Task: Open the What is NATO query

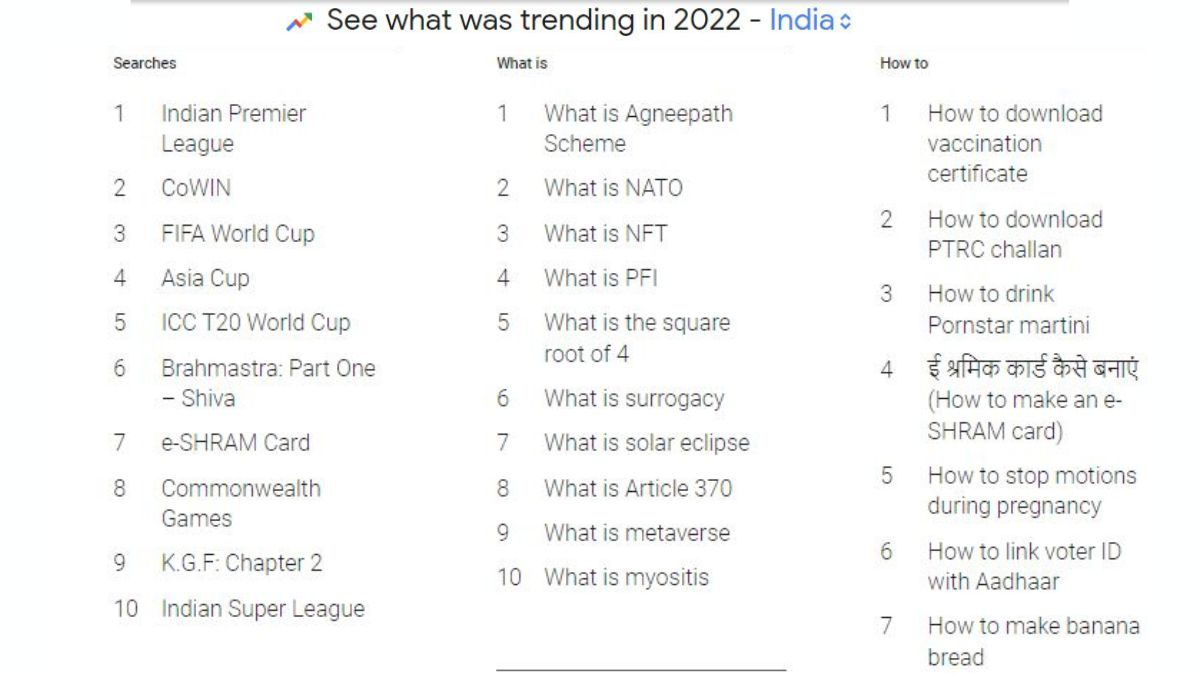Action: coord(613,188)
